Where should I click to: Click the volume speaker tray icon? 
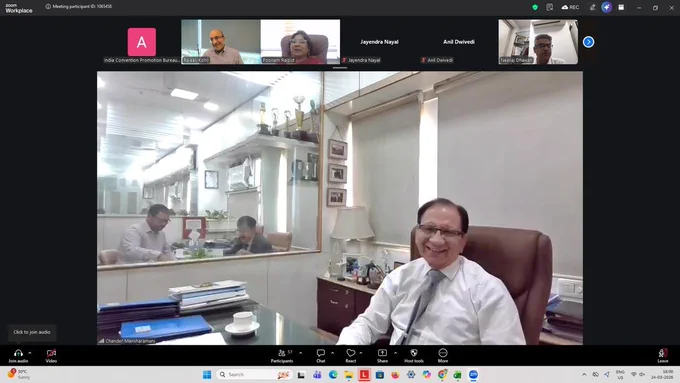(x=642, y=374)
